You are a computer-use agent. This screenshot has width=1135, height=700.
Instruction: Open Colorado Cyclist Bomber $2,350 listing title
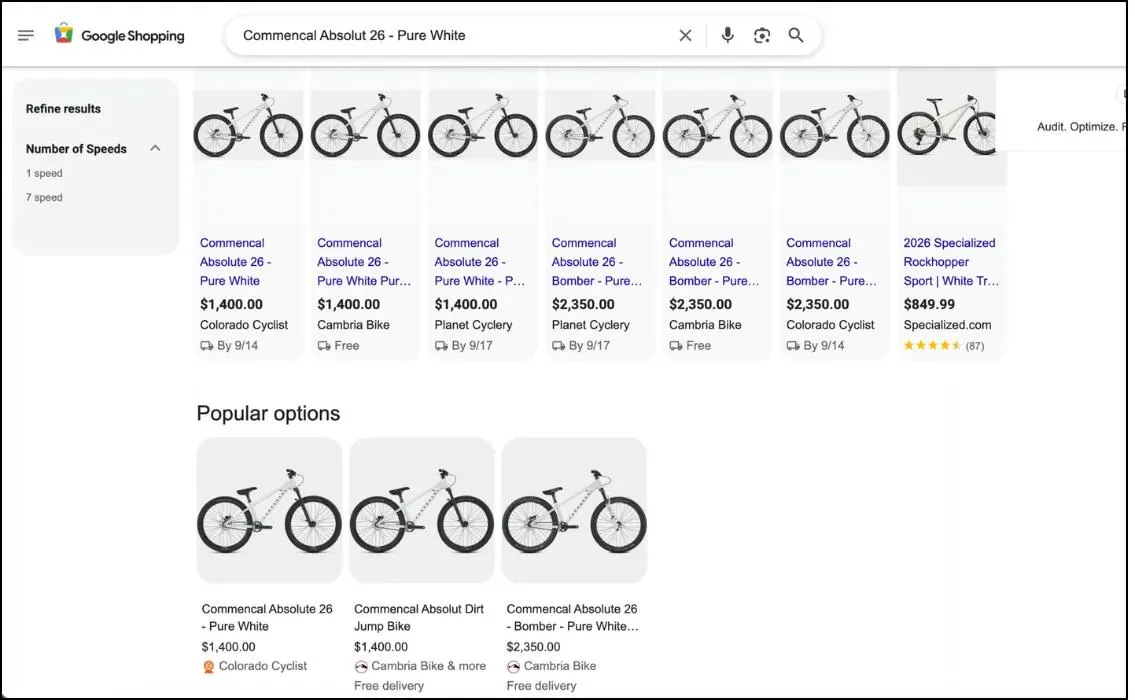[831, 261]
